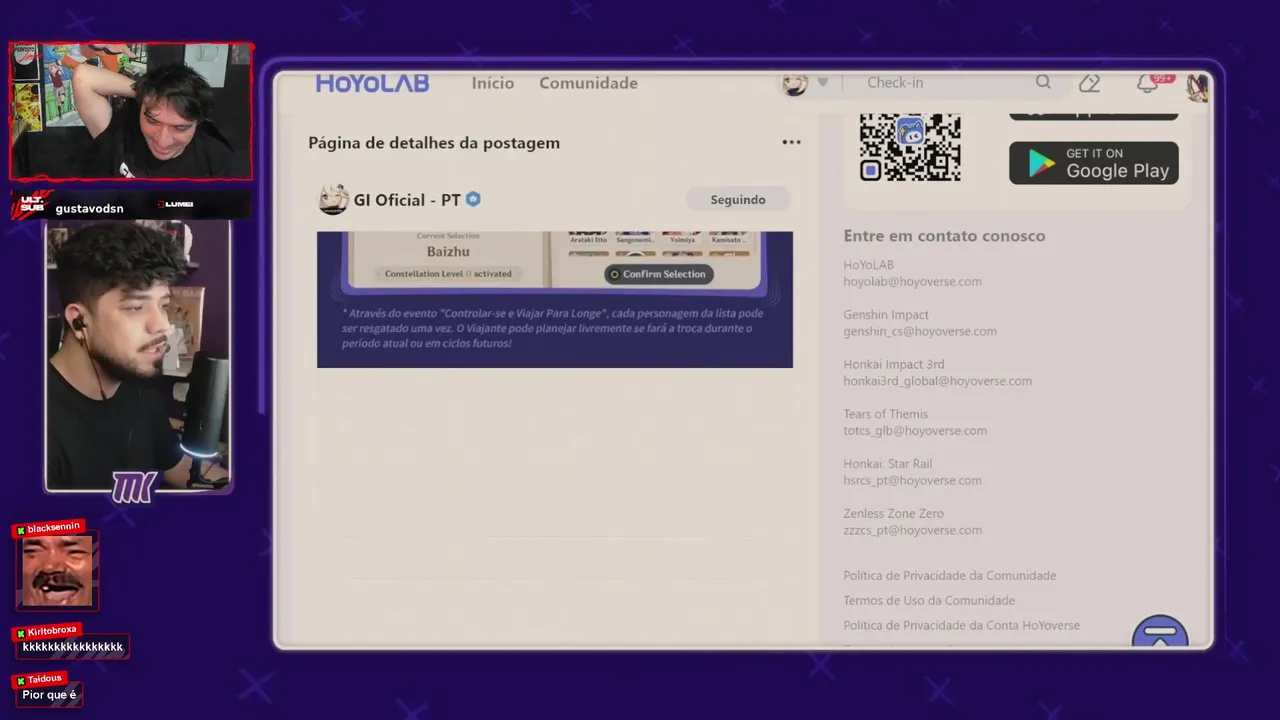Open the user profile avatar
1280x720 pixels.
[1197, 87]
